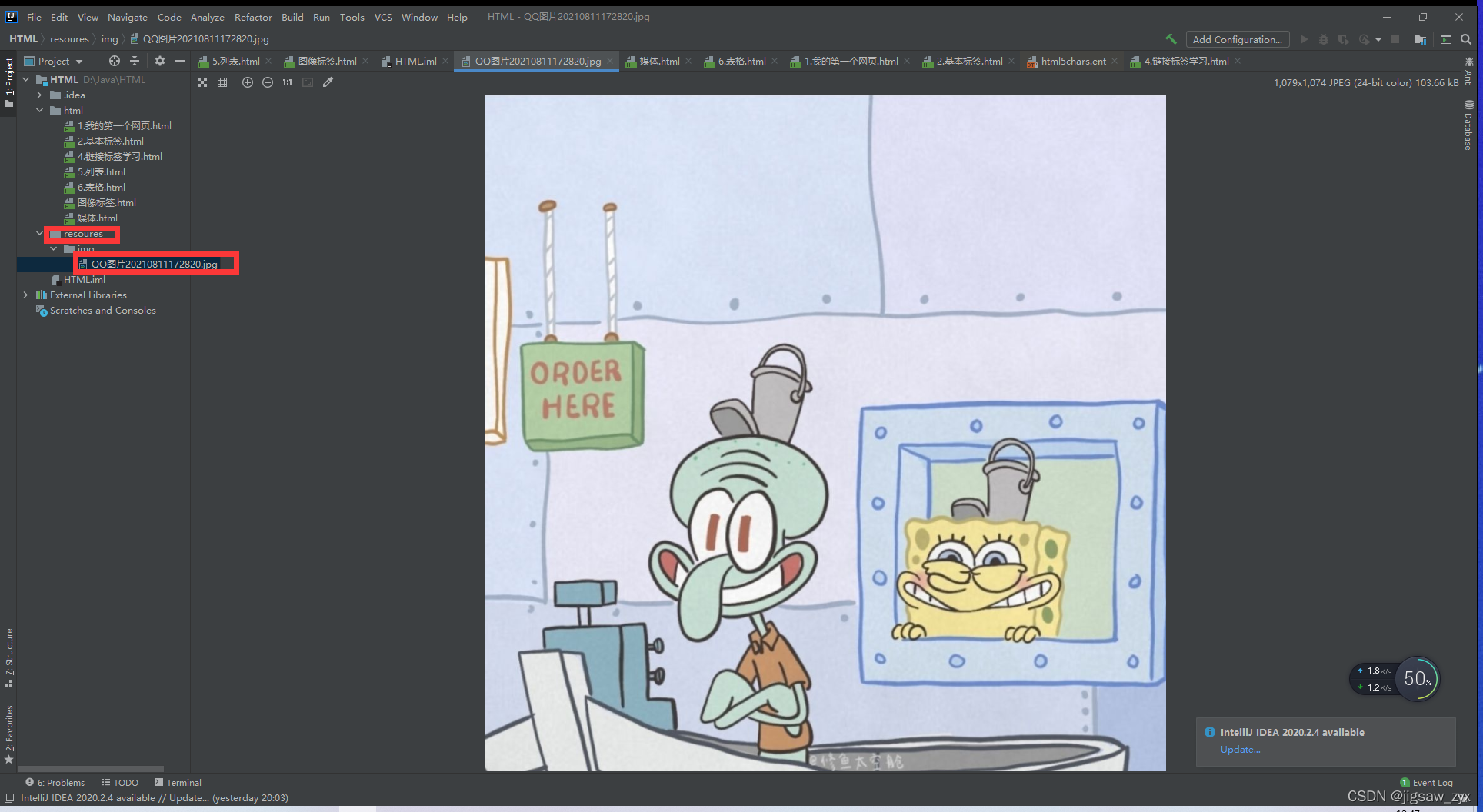Click resoures in the breadcrumb bar
Viewport: 1483px width, 812px height.
click(69, 38)
